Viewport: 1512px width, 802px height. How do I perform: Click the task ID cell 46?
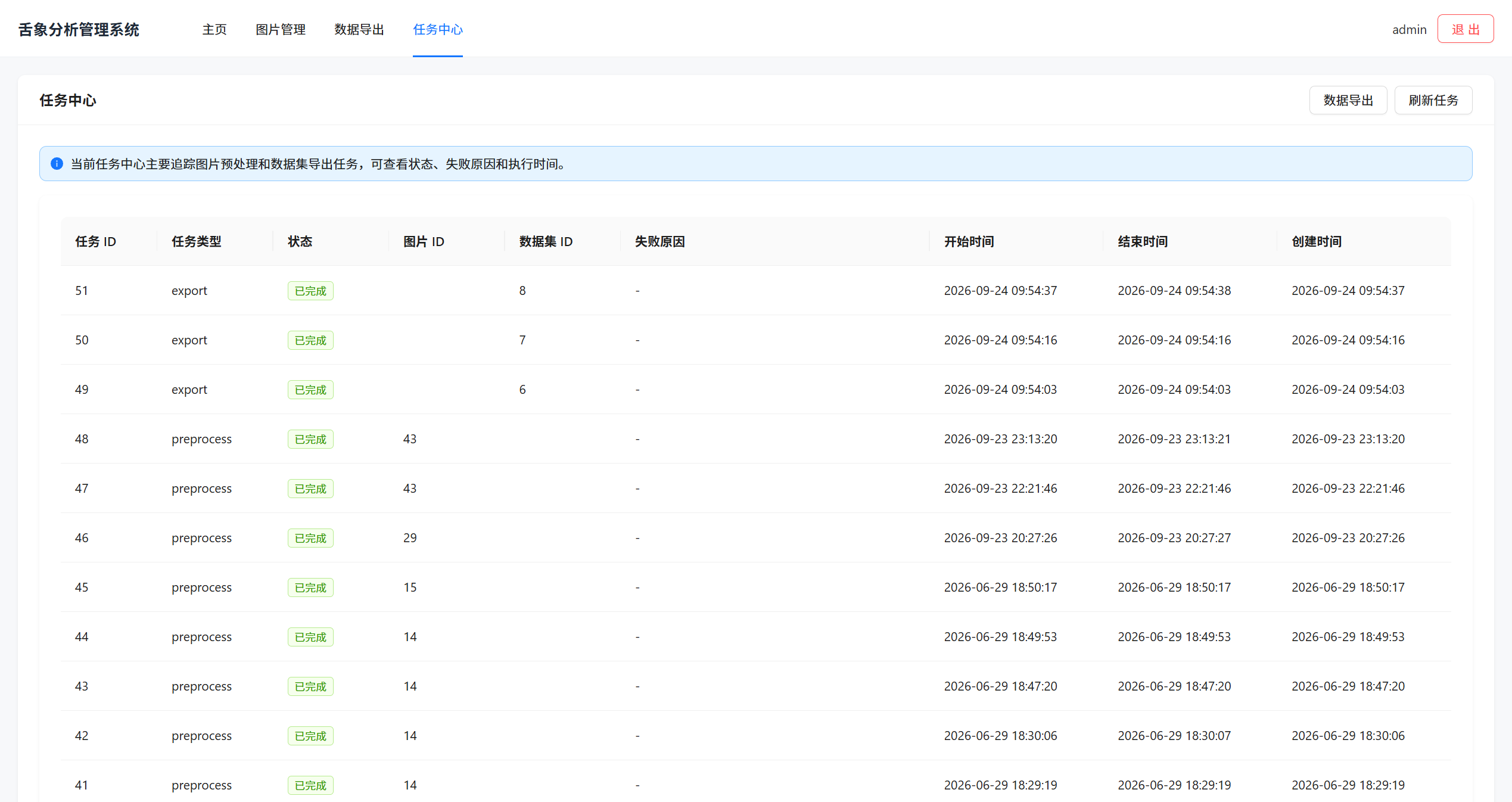coord(82,538)
